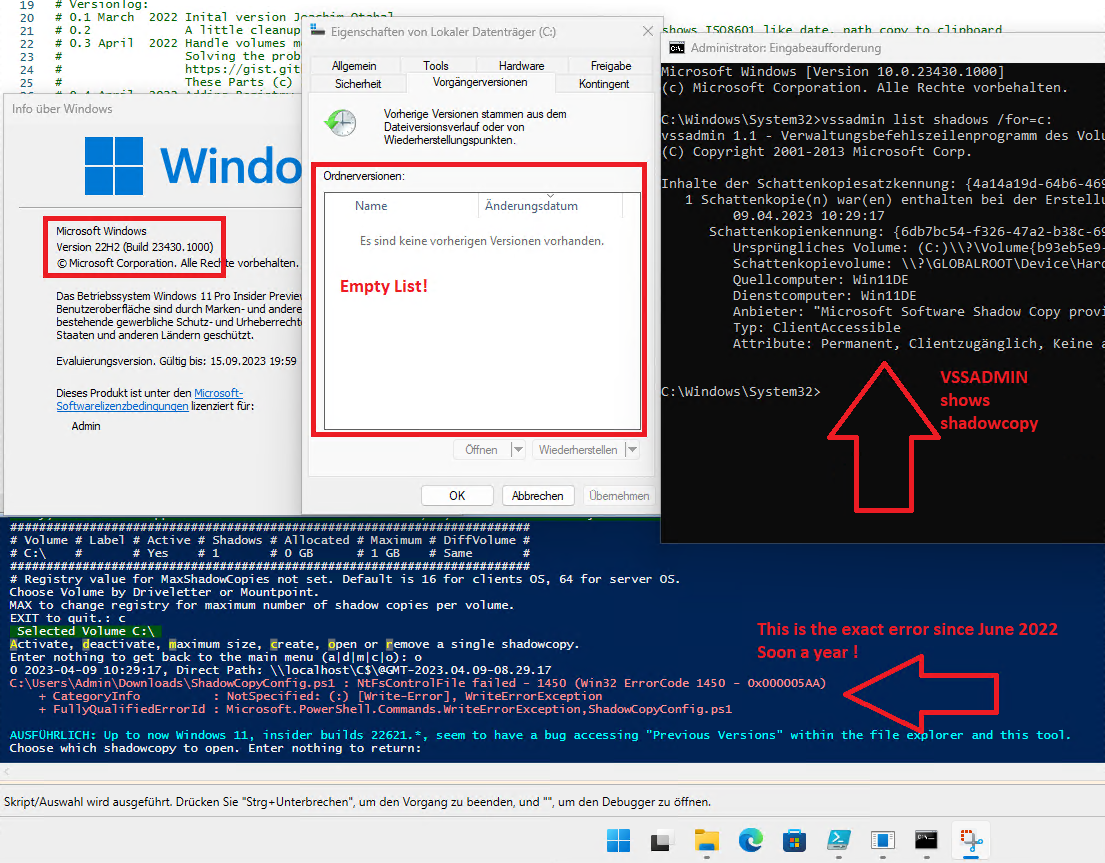Open Task View from taskbar
Image resolution: width=1105 pixels, height=863 pixels.
[x=660, y=841]
